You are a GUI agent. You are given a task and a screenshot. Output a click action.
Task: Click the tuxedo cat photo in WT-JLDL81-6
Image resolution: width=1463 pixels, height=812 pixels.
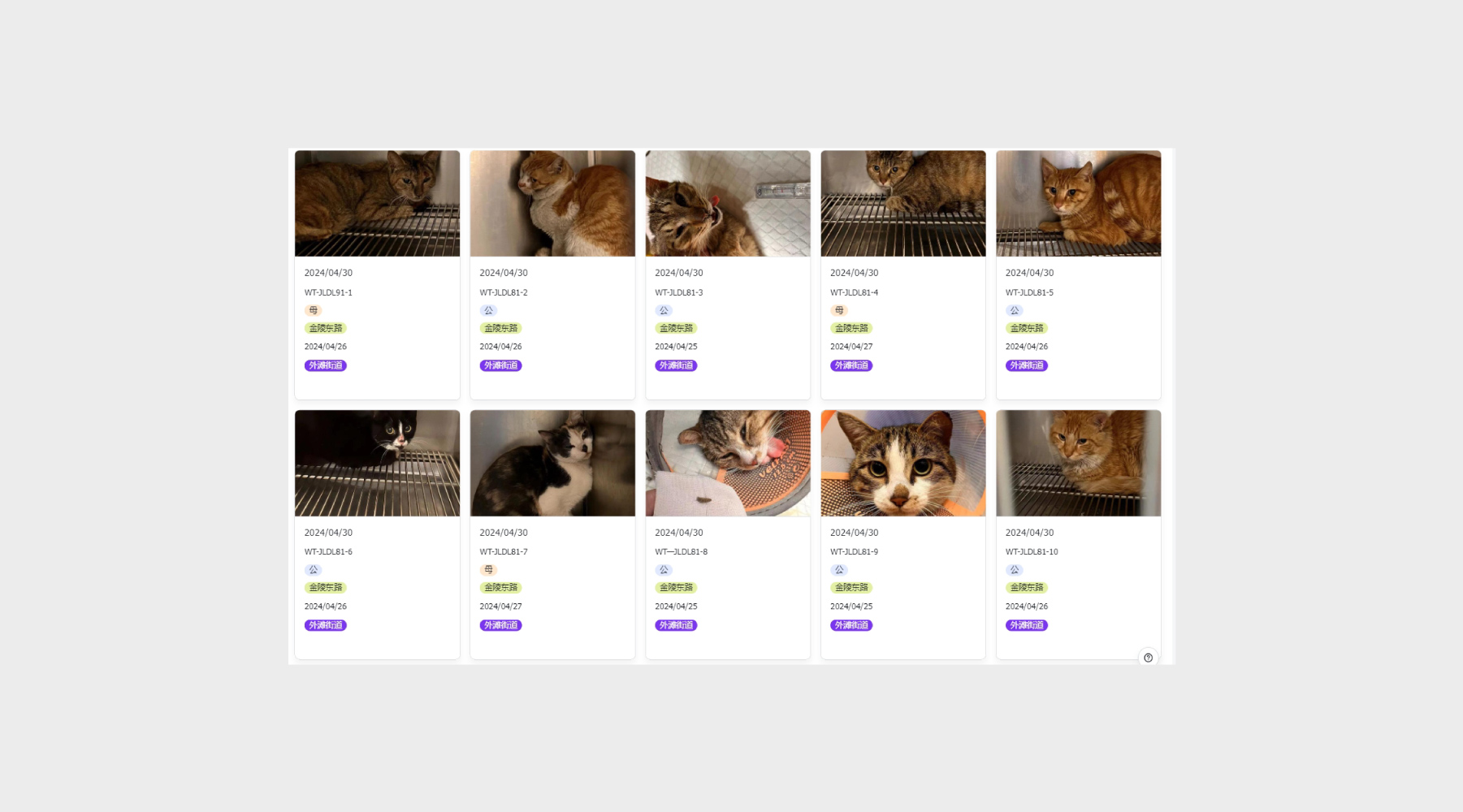pos(377,463)
